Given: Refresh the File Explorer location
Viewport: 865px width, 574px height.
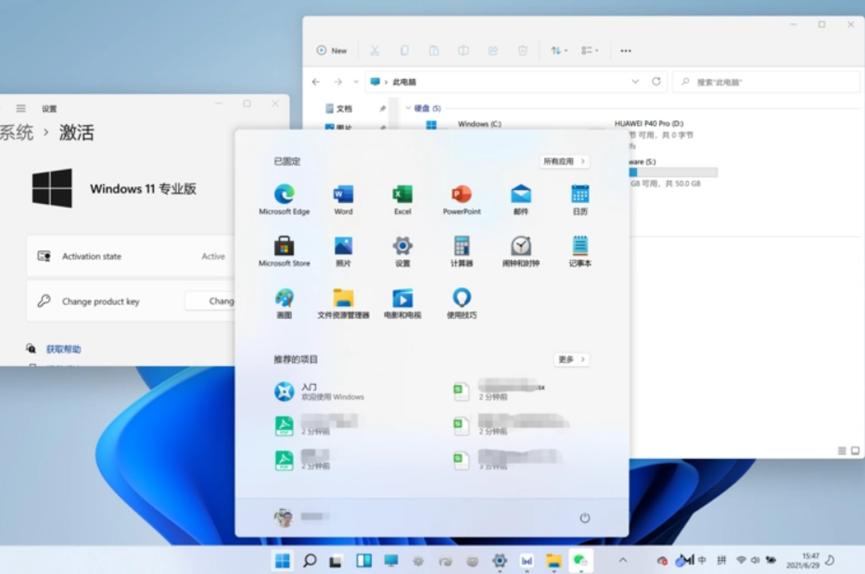Looking at the screenshot, I should tap(656, 82).
